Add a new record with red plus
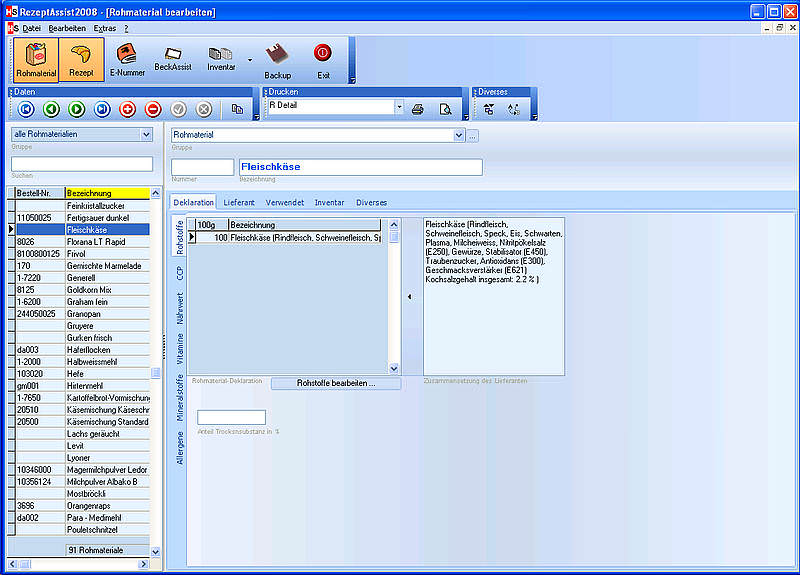The image size is (800, 575). click(128, 109)
